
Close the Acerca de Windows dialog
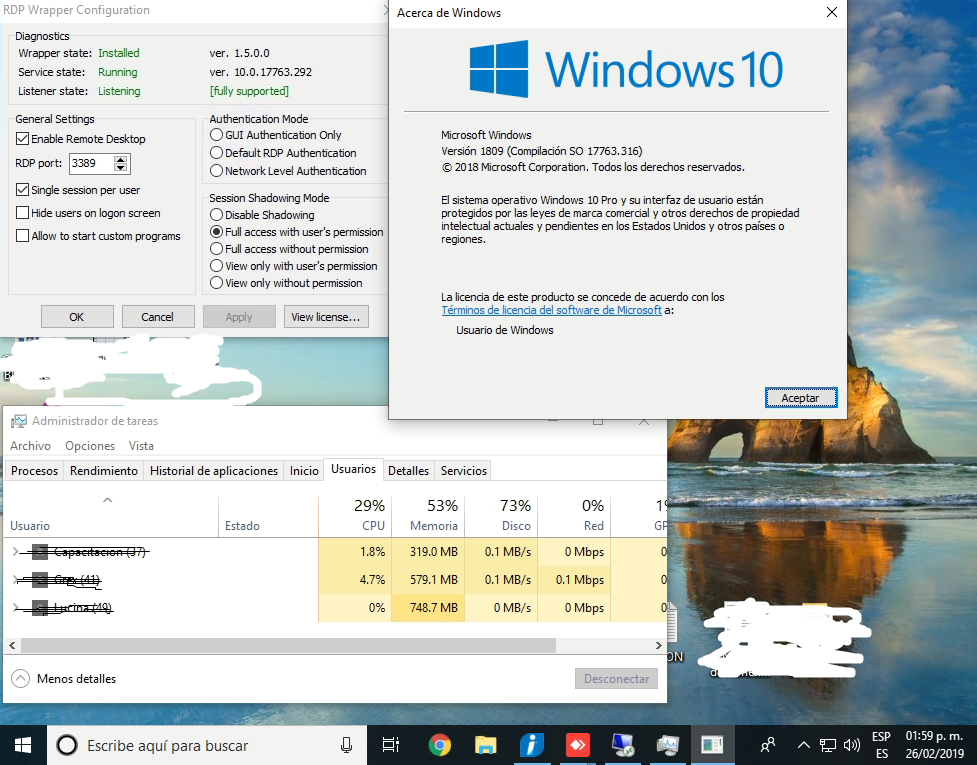pyautogui.click(x=832, y=12)
